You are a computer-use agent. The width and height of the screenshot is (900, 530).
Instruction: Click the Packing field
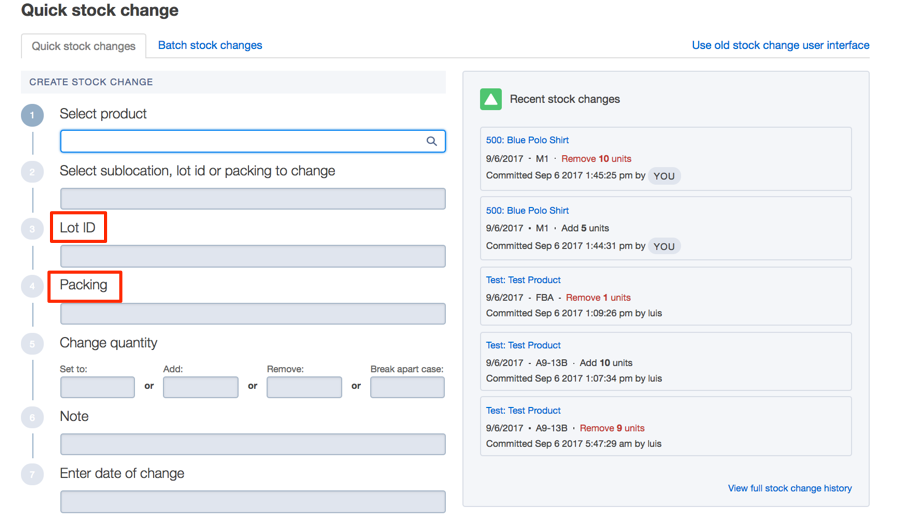pos(253,314)
